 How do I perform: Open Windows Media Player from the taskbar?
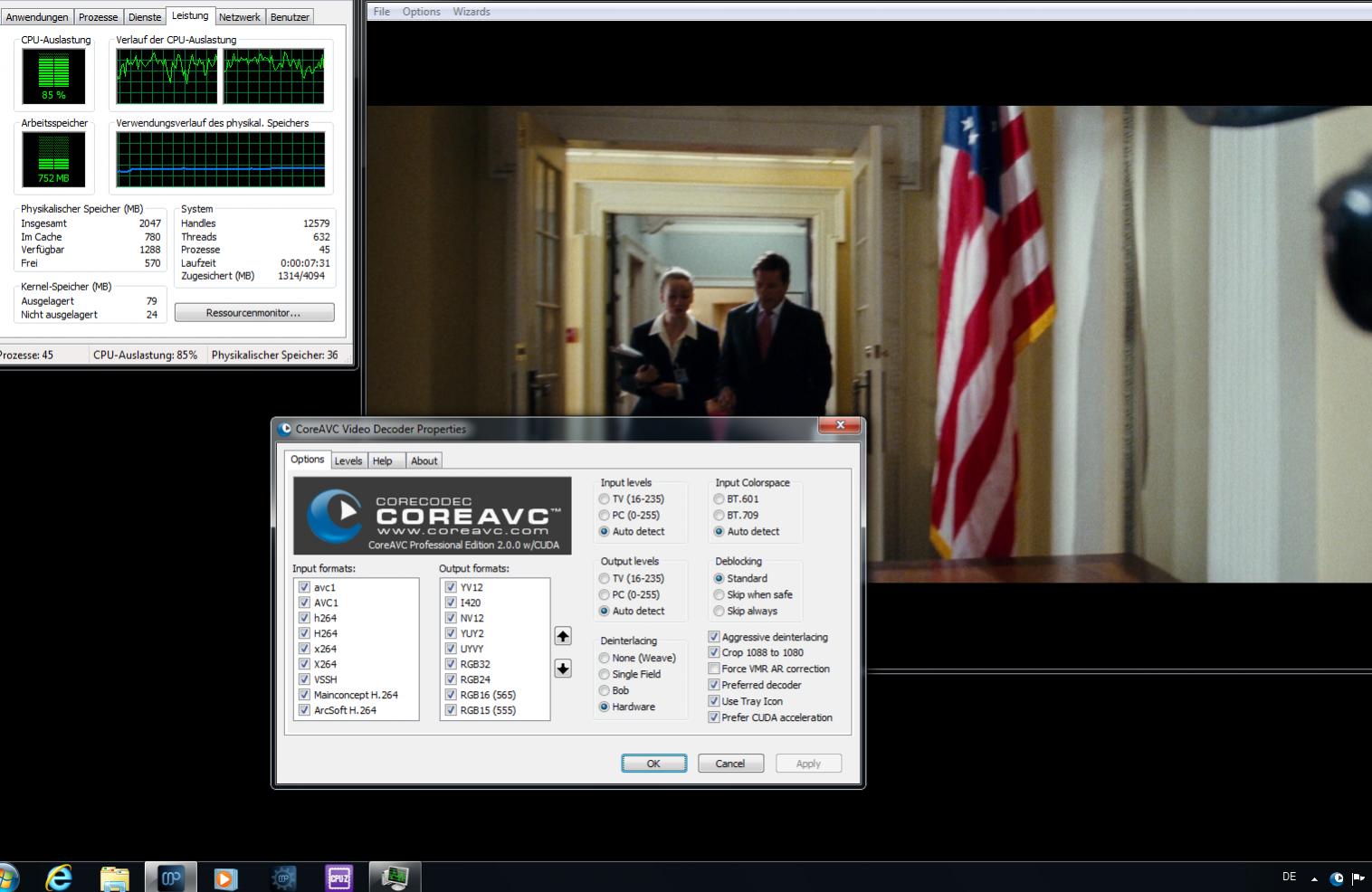coord(226,878)
